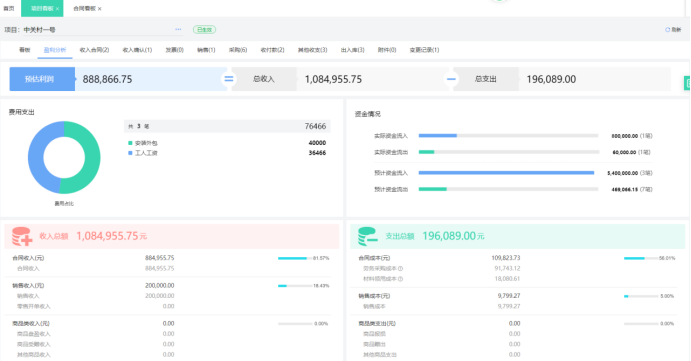Select the 盈利分析 sub-tab

pos(55,50)
